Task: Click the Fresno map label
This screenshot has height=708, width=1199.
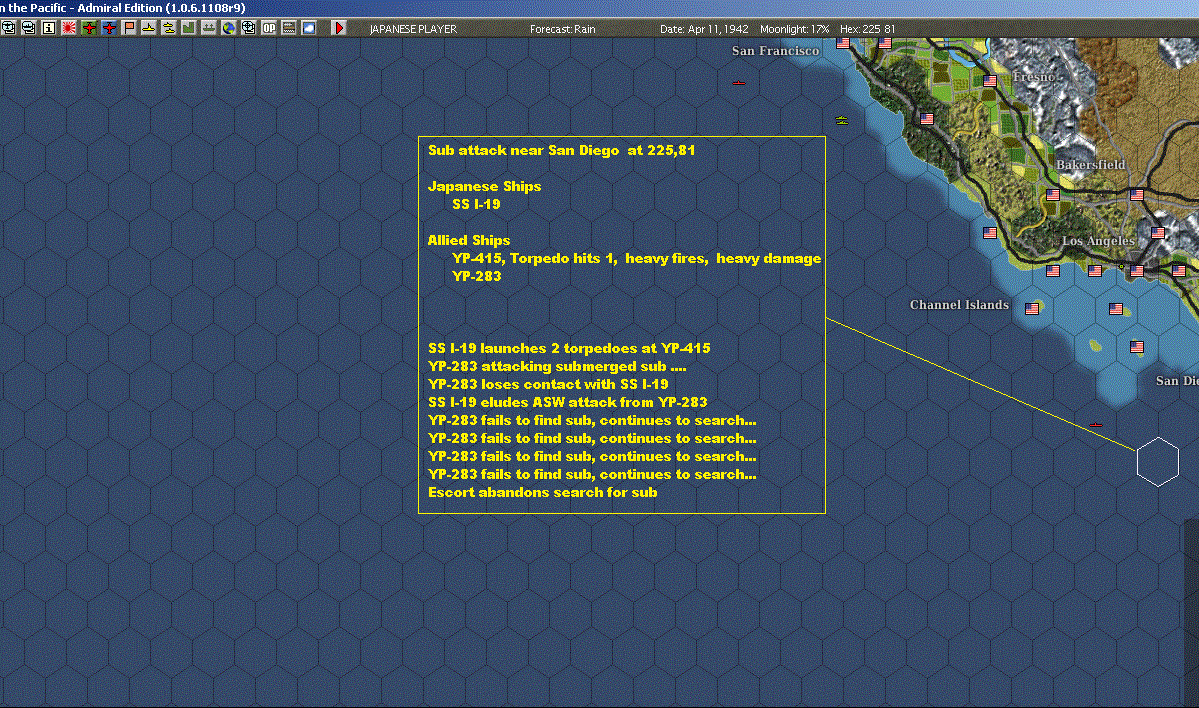Action: click(x=1034, y=76)
